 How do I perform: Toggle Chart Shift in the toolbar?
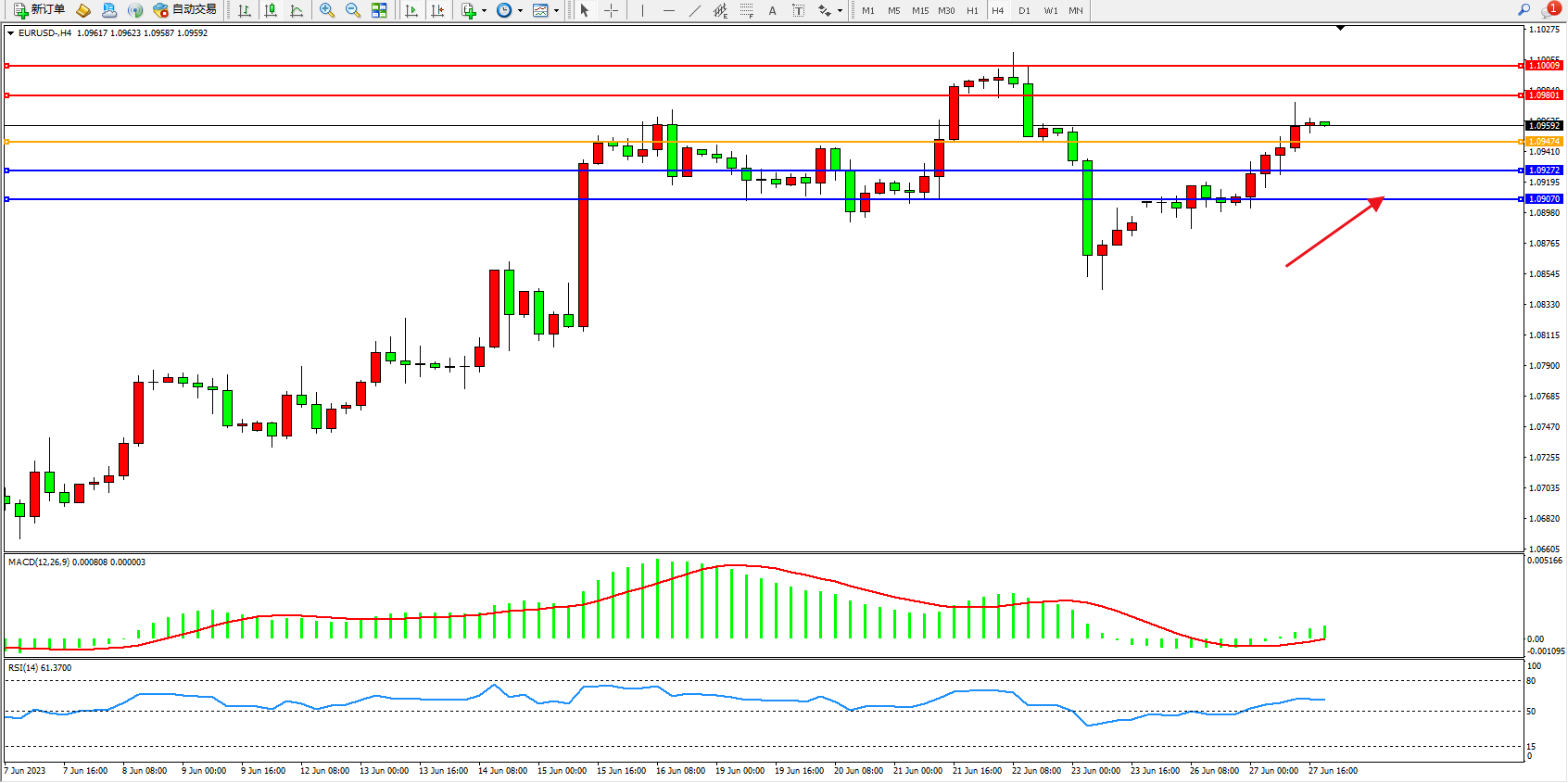437,10
